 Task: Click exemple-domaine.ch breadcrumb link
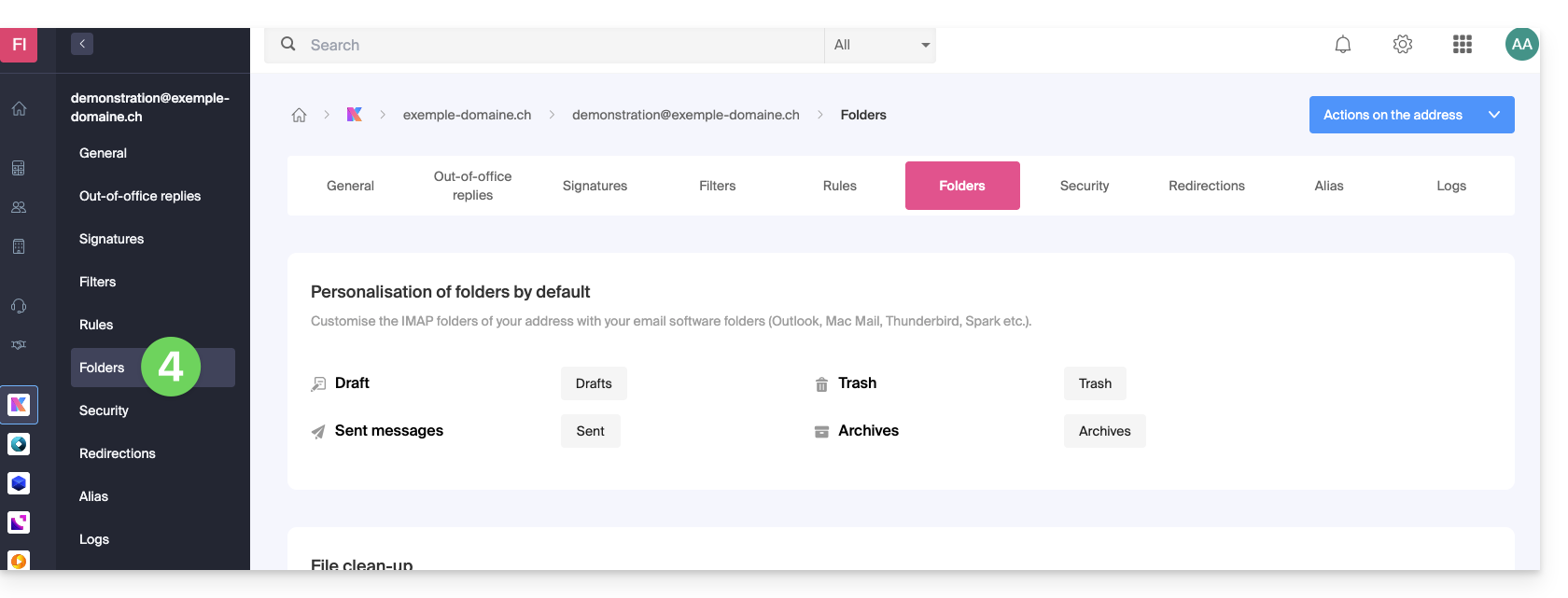tap(467, 115)
